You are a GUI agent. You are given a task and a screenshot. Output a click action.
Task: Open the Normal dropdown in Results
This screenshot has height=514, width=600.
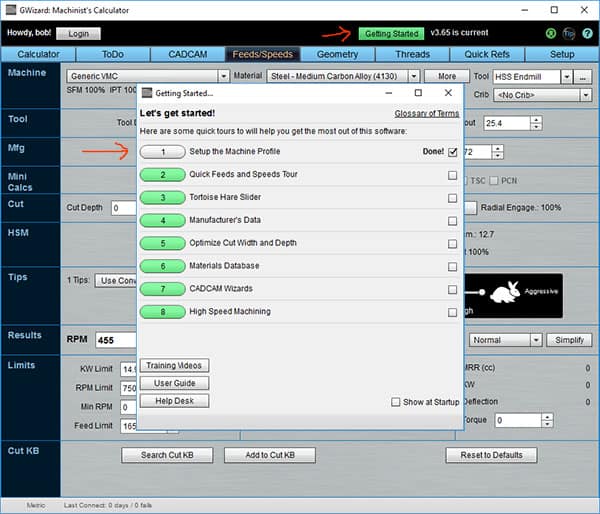click(x=536, y=340)
